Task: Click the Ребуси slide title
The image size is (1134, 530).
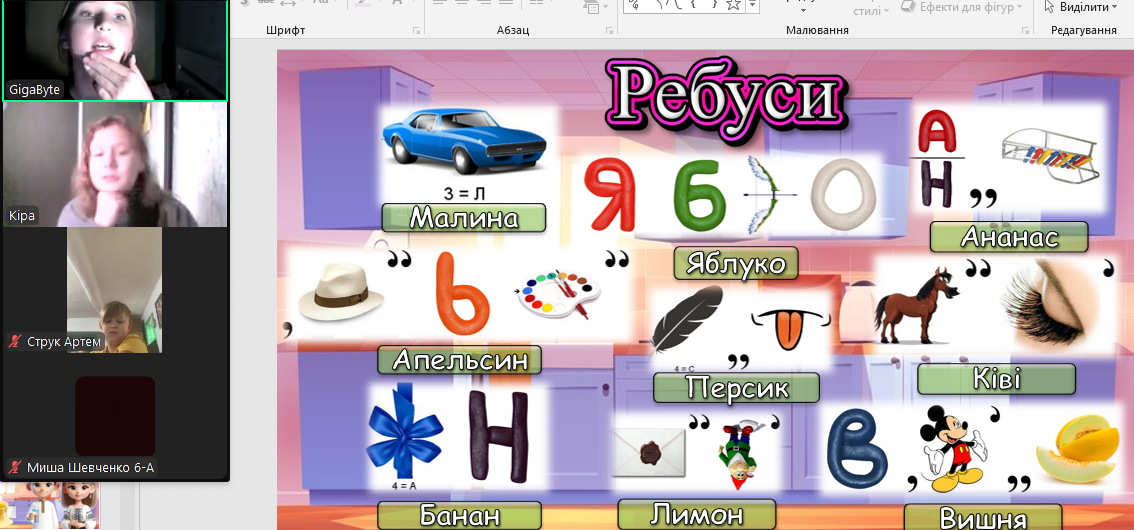Action: click(725, 91)
